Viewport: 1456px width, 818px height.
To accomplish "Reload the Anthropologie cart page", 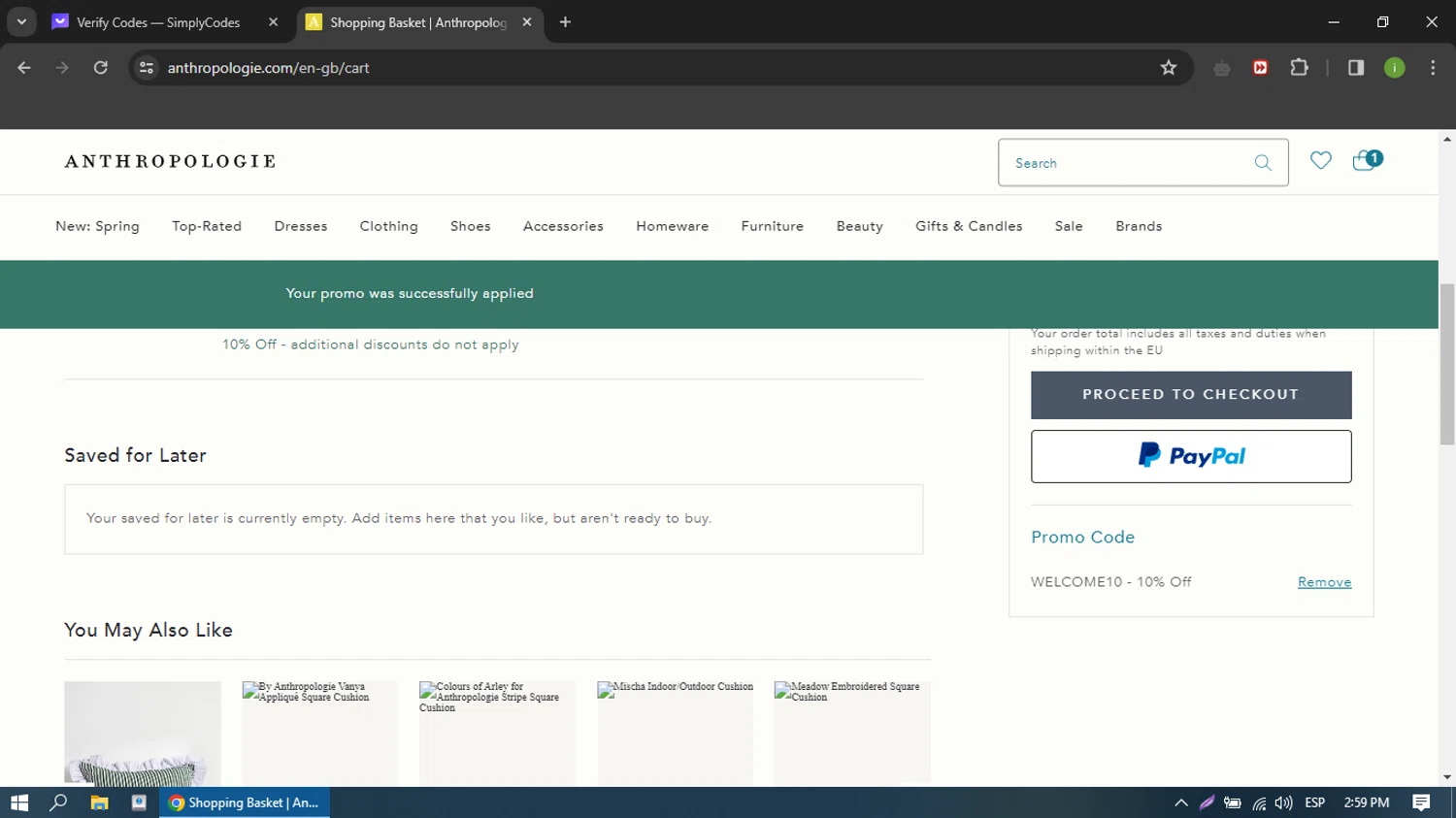I will [101, 68].
